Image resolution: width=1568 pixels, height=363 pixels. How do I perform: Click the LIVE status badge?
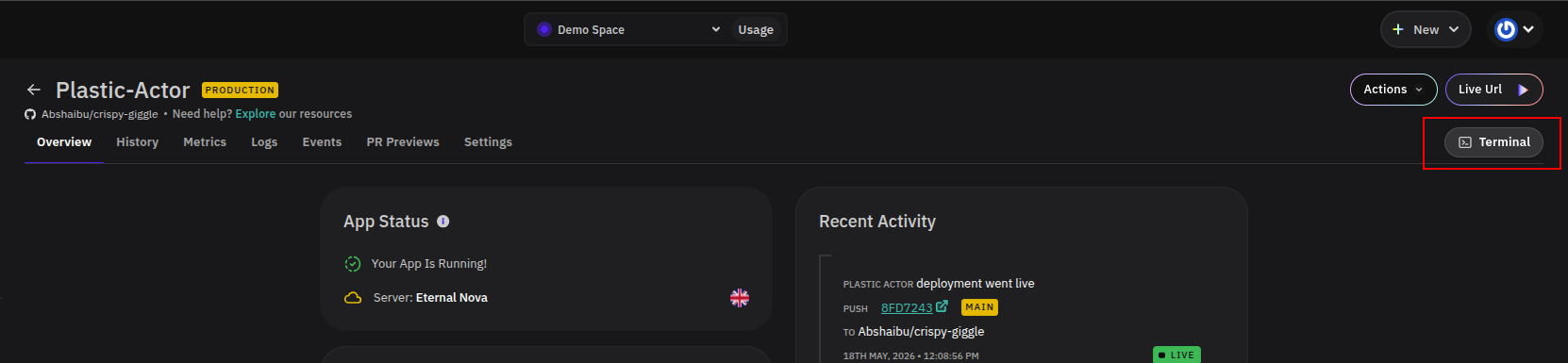(1176, 355)
